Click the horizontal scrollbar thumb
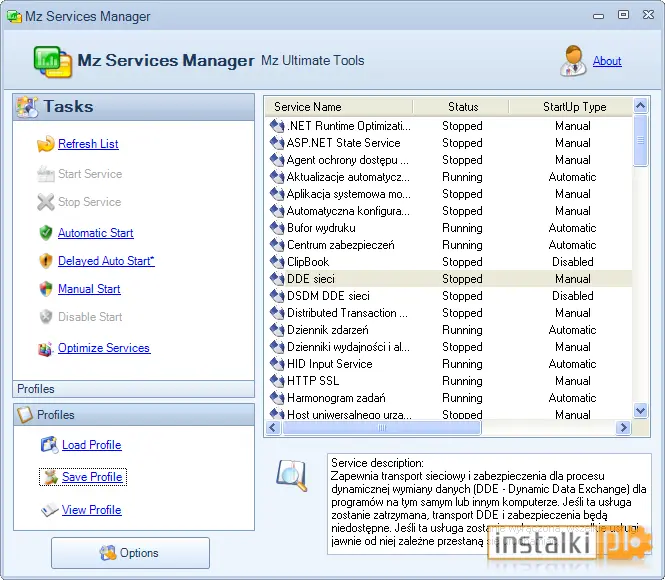This screenshot has height=580, width=665. coord(382,427)
